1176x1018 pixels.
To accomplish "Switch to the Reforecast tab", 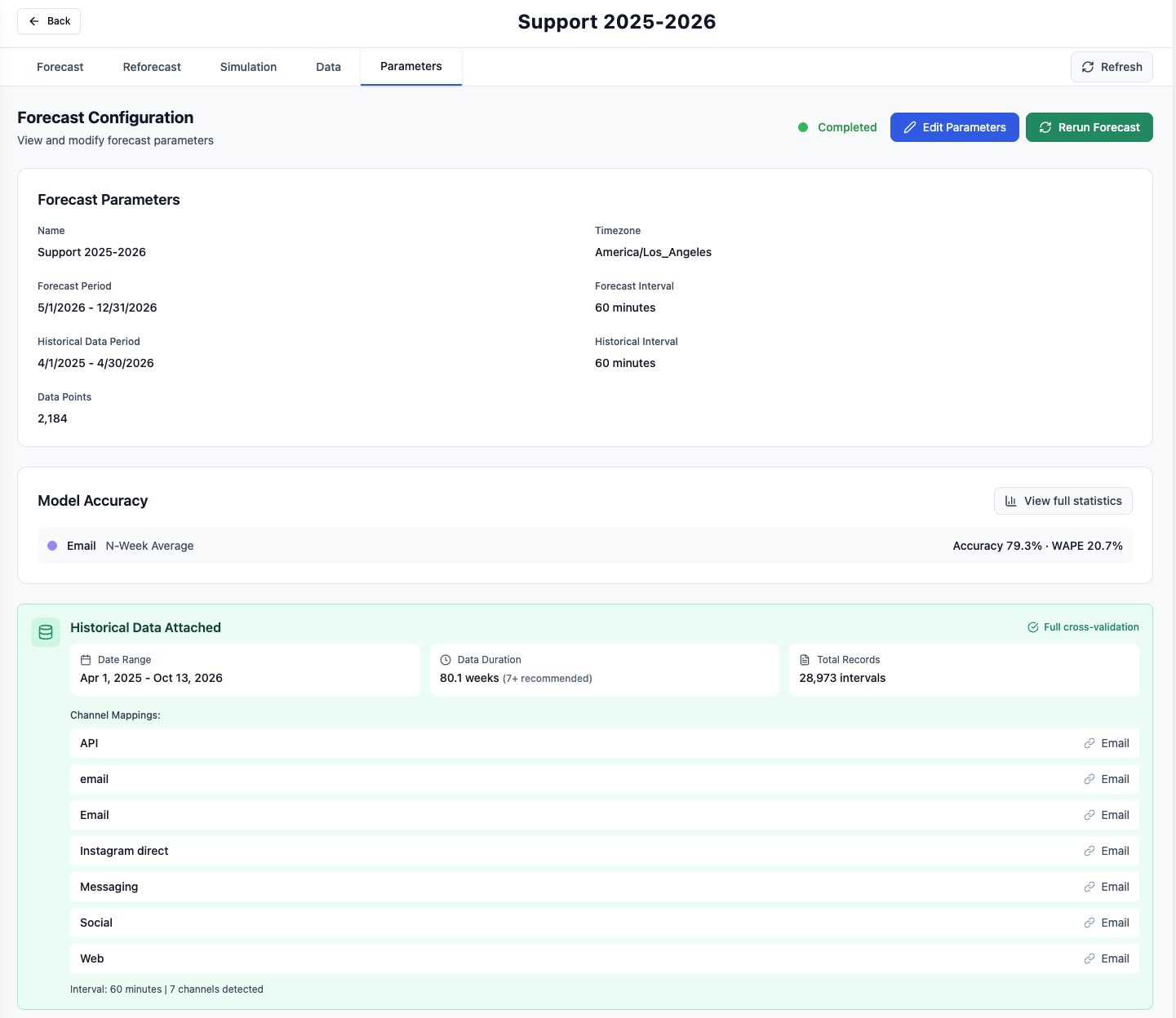I will [x=152, y=67].
